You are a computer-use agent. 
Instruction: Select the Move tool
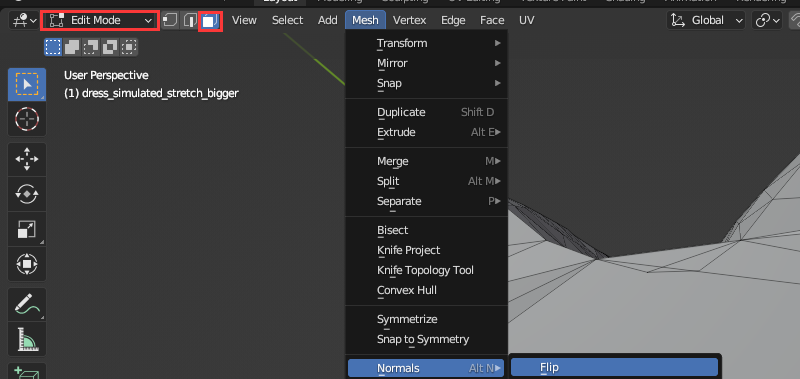[x=27, y=160]
